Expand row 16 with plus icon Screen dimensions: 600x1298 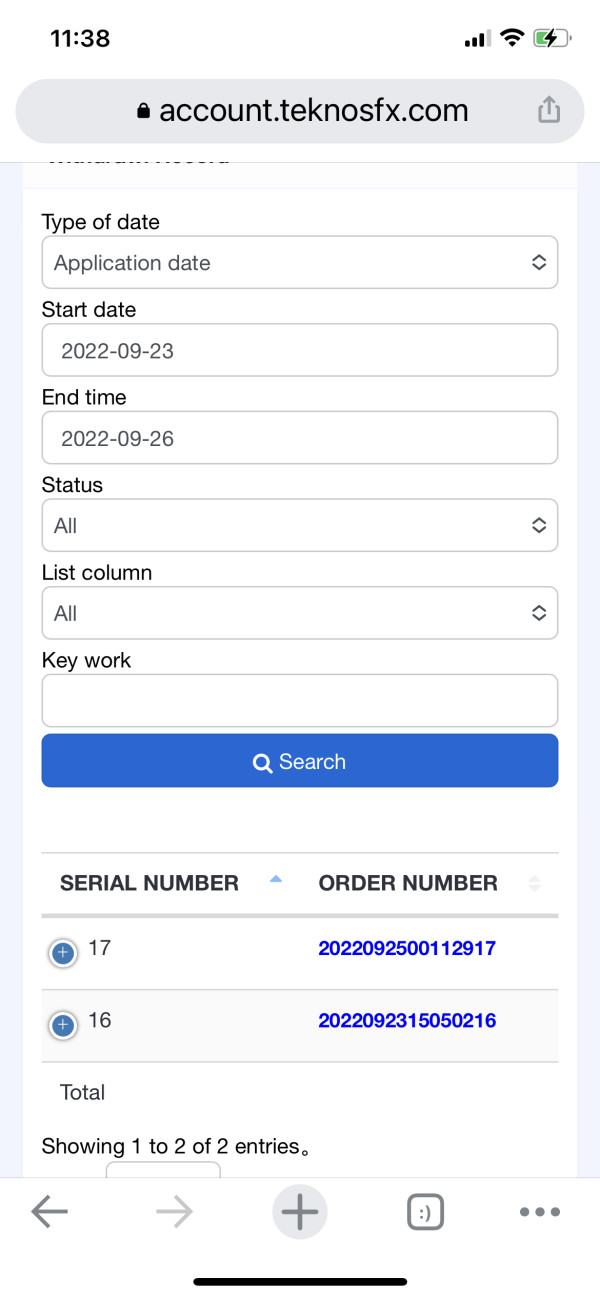click(63, 1026)
